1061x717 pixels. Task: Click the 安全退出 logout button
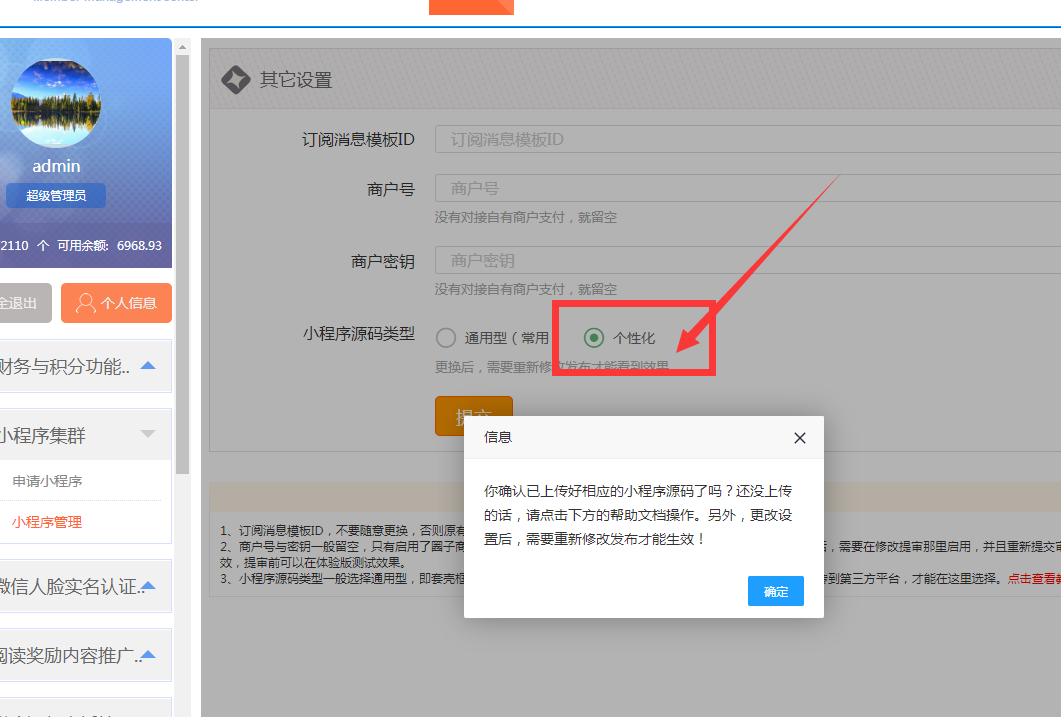click(x=20, y=303)
